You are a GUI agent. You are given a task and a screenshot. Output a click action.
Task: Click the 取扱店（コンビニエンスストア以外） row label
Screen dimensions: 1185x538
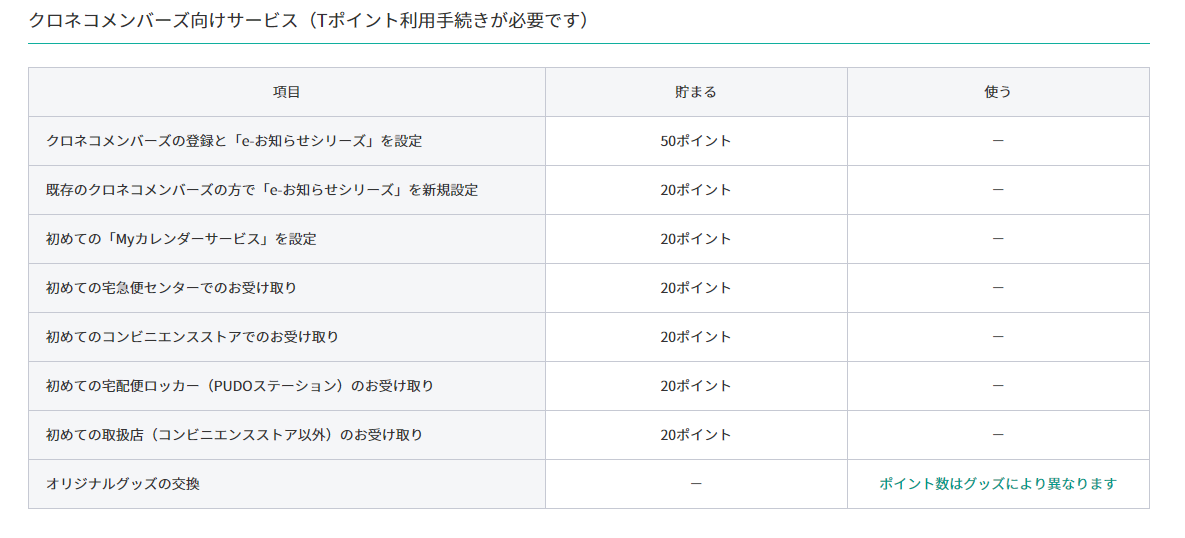(x=234, y=435)
